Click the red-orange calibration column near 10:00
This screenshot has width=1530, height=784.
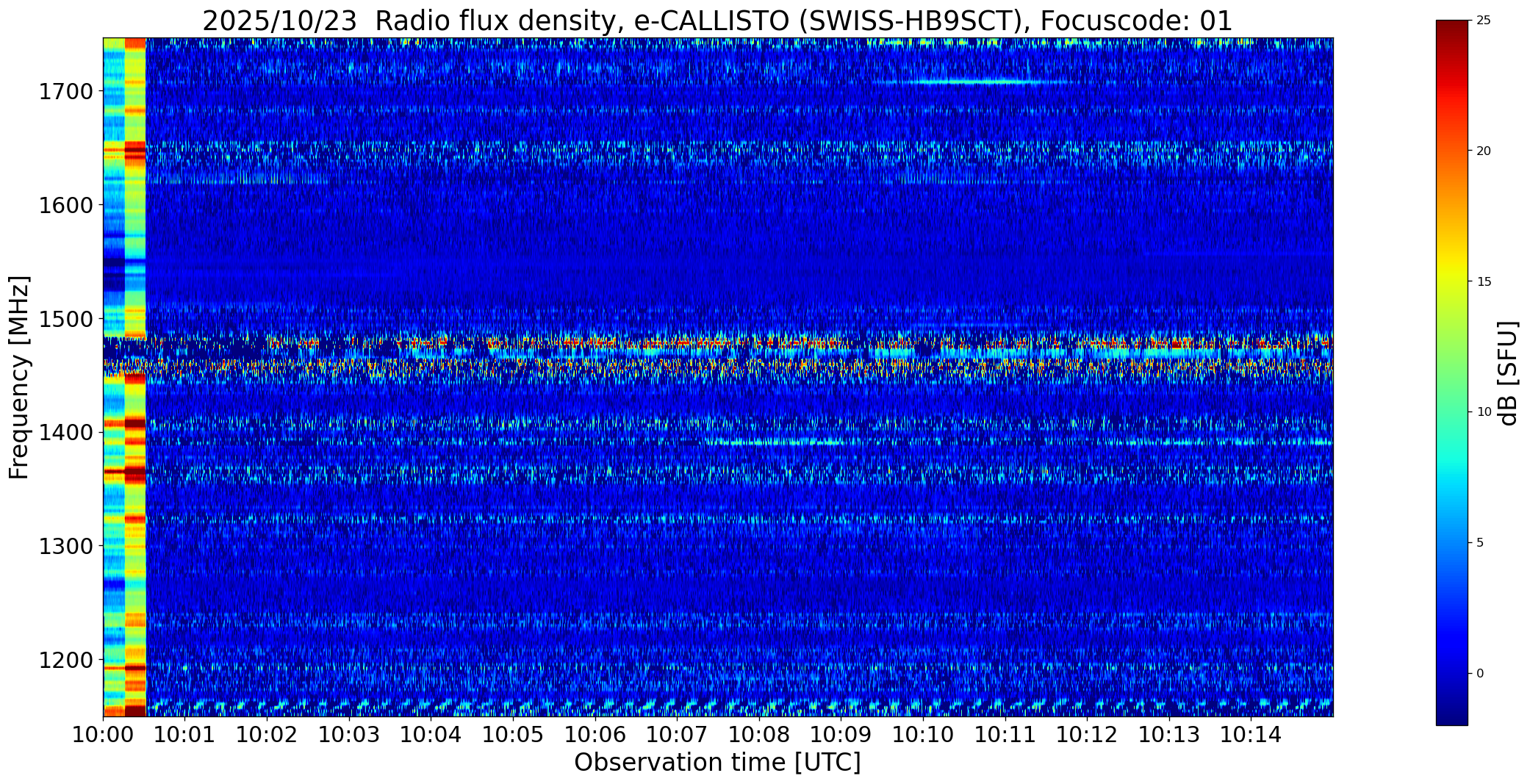point(135,377)
